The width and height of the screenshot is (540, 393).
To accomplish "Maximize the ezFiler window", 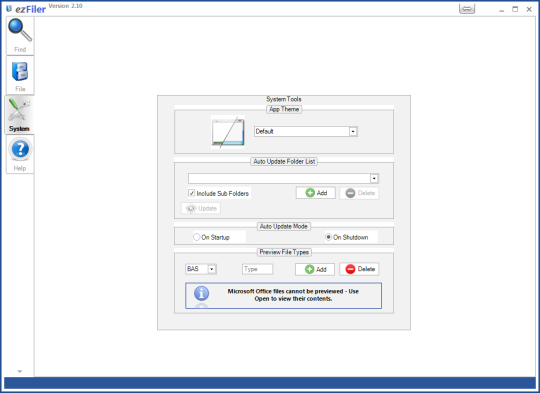I will [515, 9].
